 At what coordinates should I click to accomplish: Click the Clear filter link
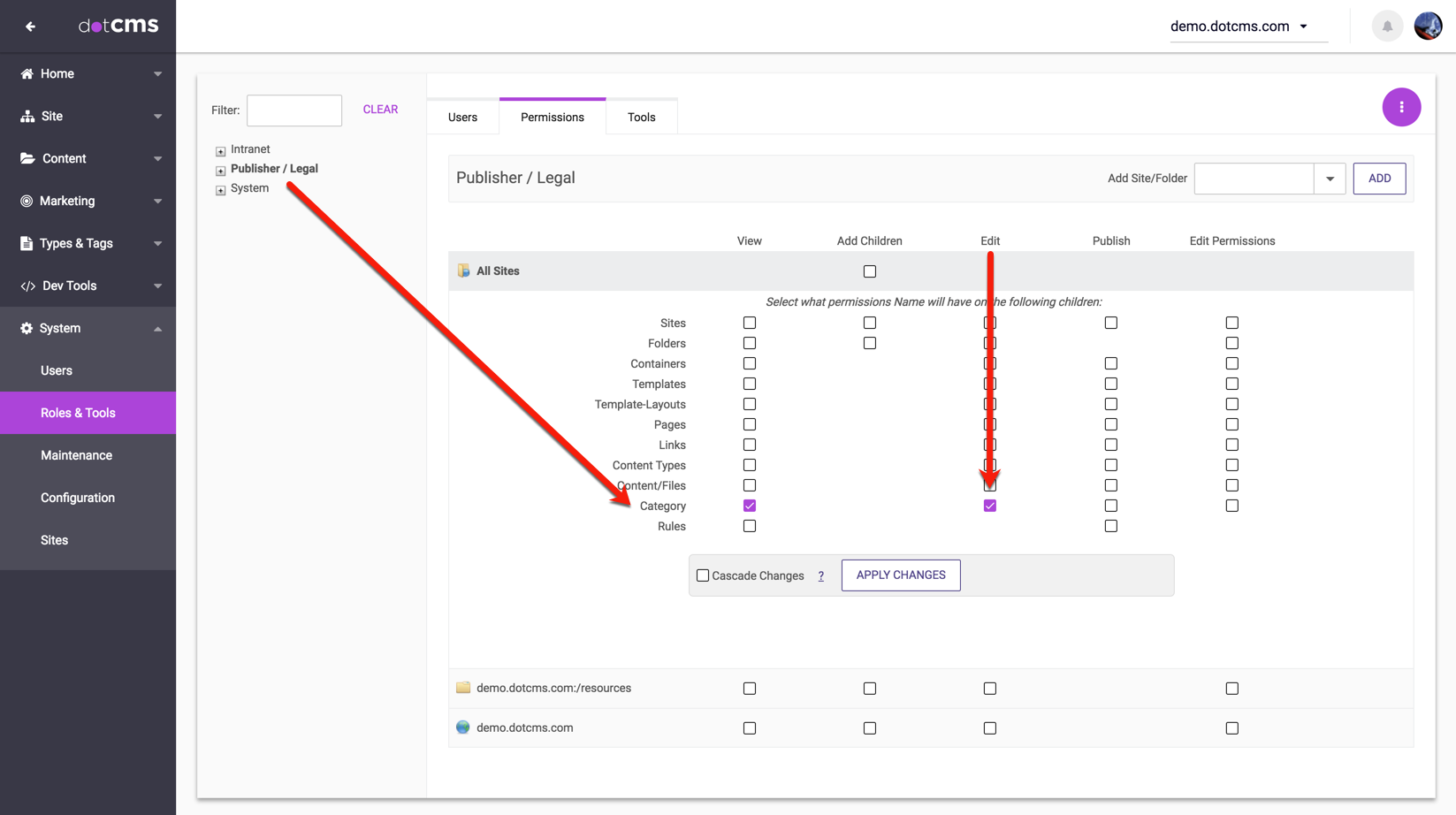(380, 110)
